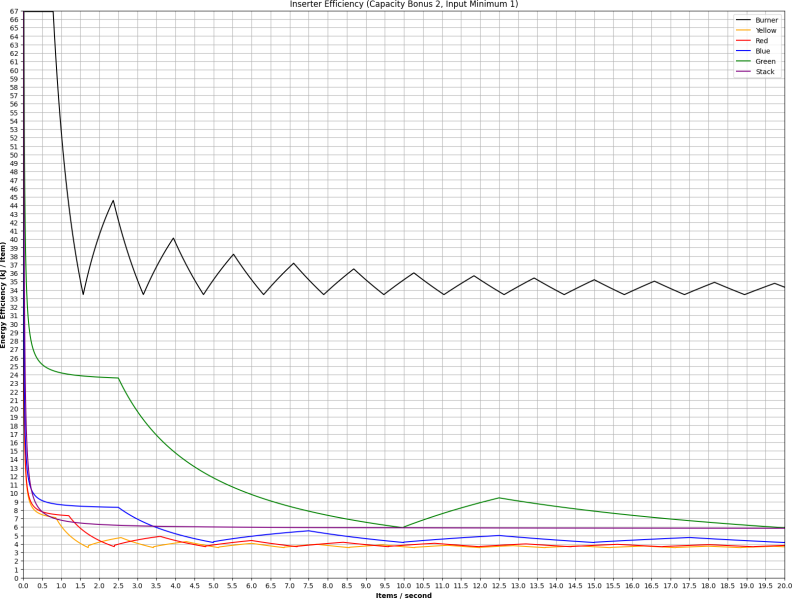Click the green curve corner at 2.5 items/second

click(x=118, y=378)
